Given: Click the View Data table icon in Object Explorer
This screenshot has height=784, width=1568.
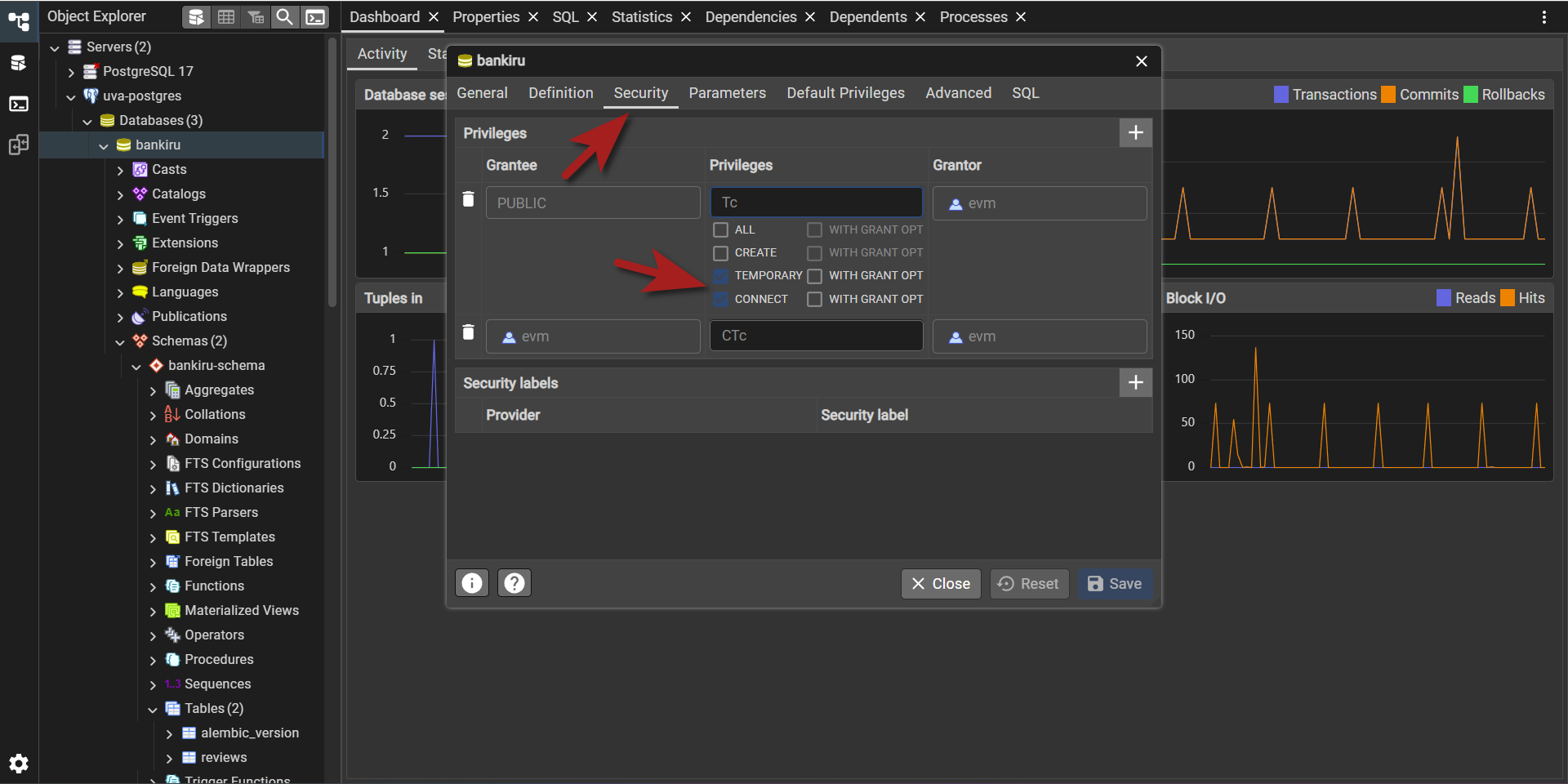Looking at the screenshot, I should (x=226, y=16).
